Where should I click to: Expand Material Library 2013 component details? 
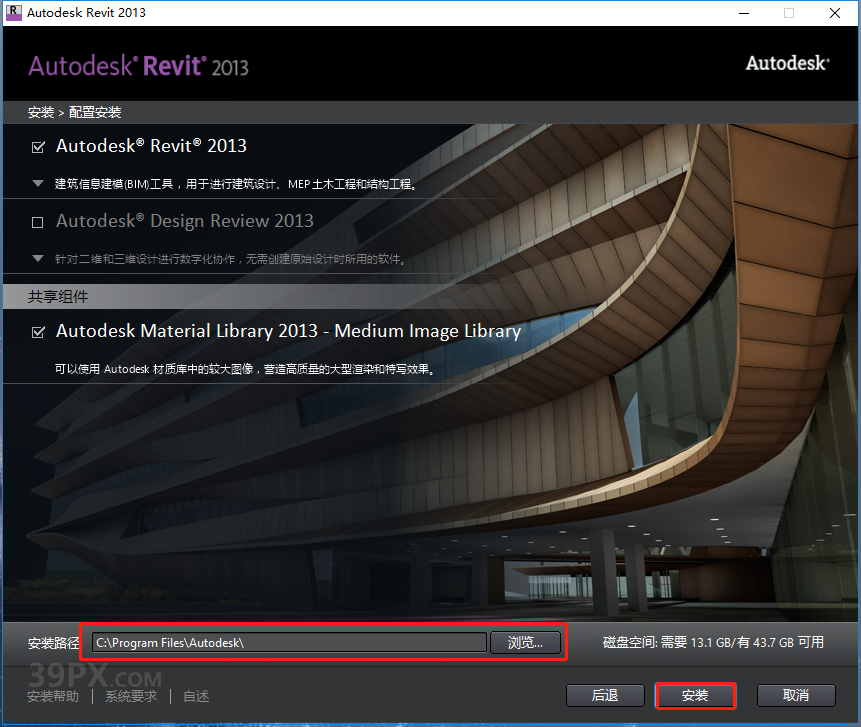pos(38,368)
